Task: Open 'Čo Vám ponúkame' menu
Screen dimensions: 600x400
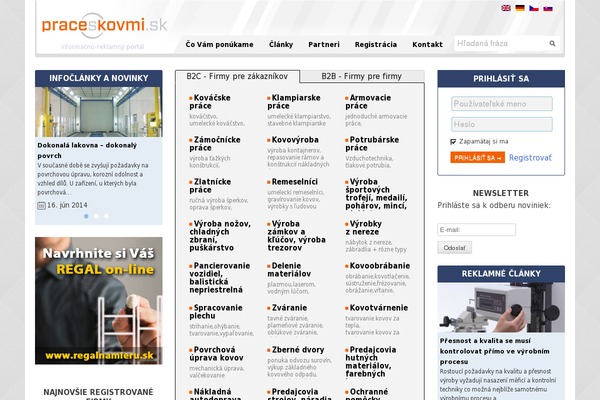Action: [x=219, y=44]
